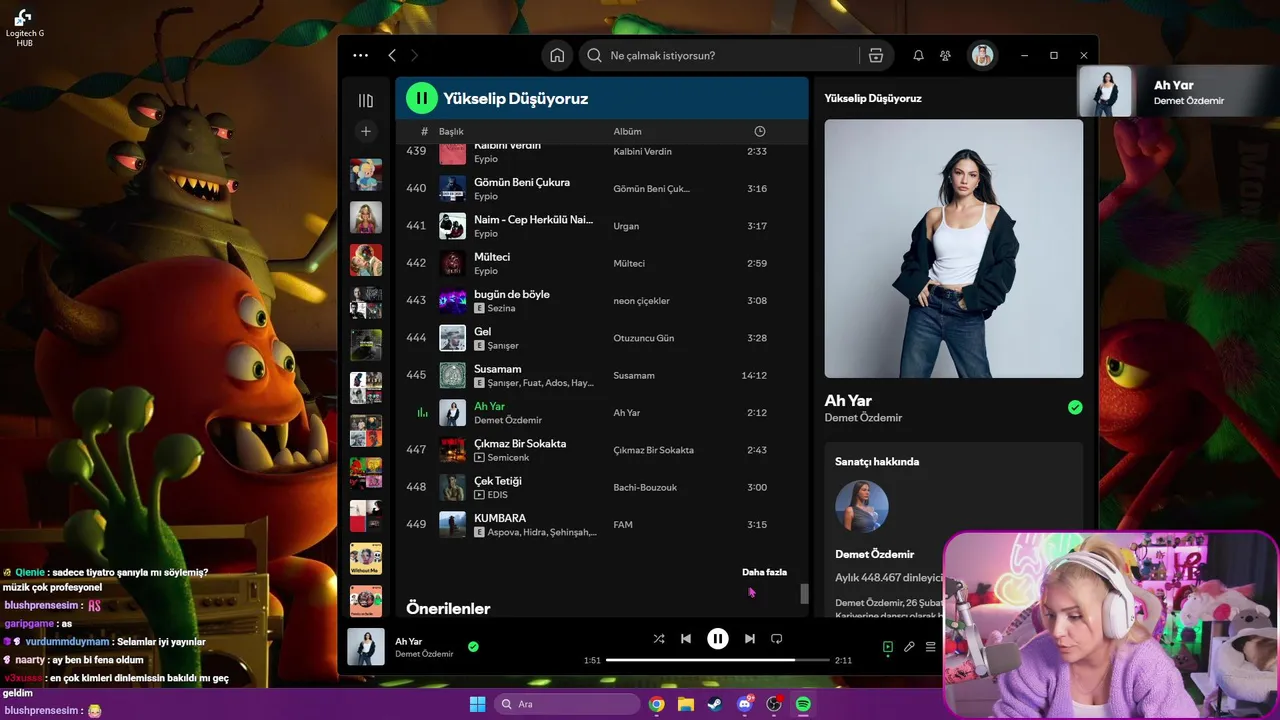Seek within the song progress bar
The width and height of the screenshot is (1280, 720).
718,660
